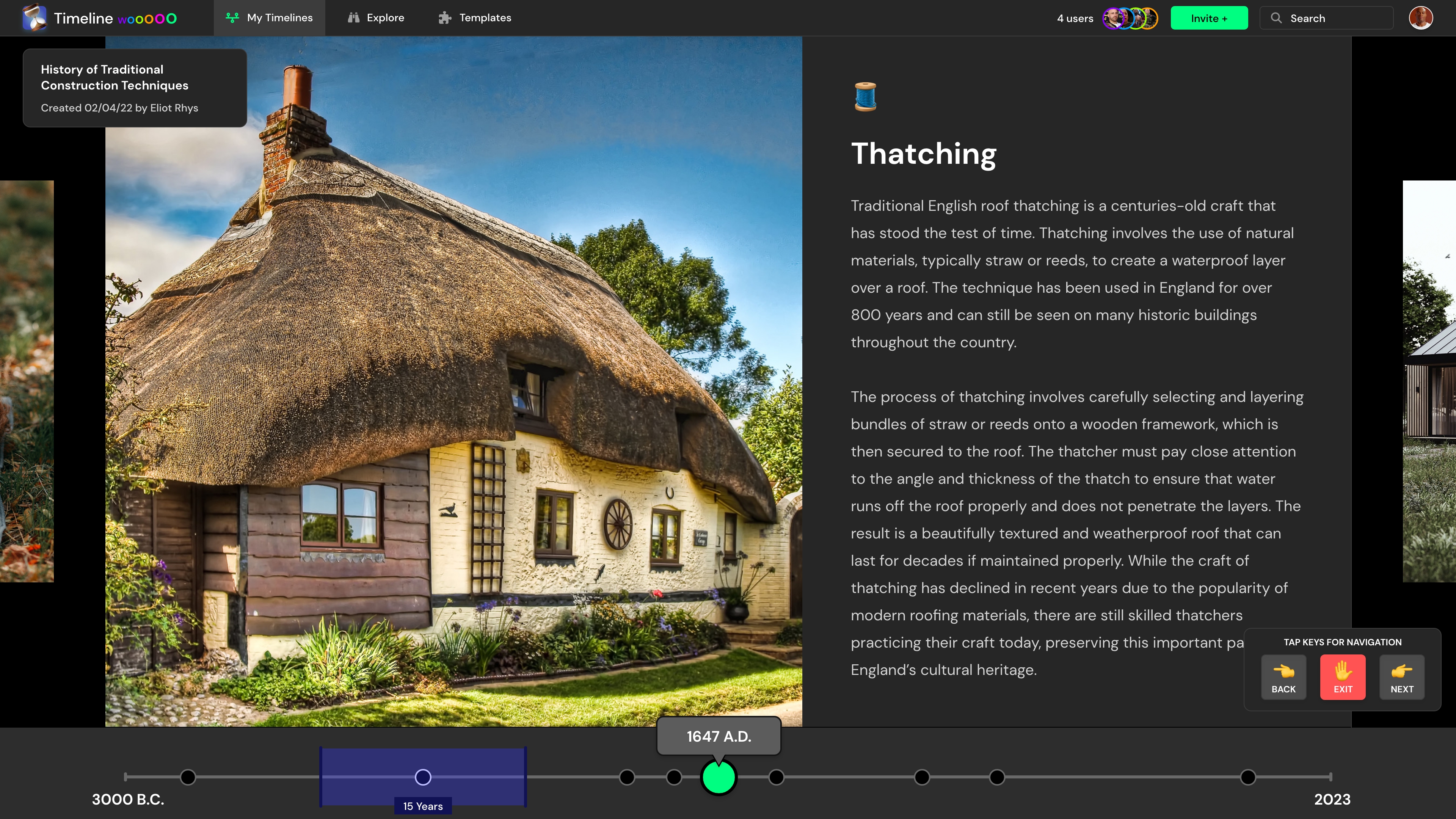Click the My Timelines branch icon
Viewport: 1456px width, 819px height.
[232, 17]
